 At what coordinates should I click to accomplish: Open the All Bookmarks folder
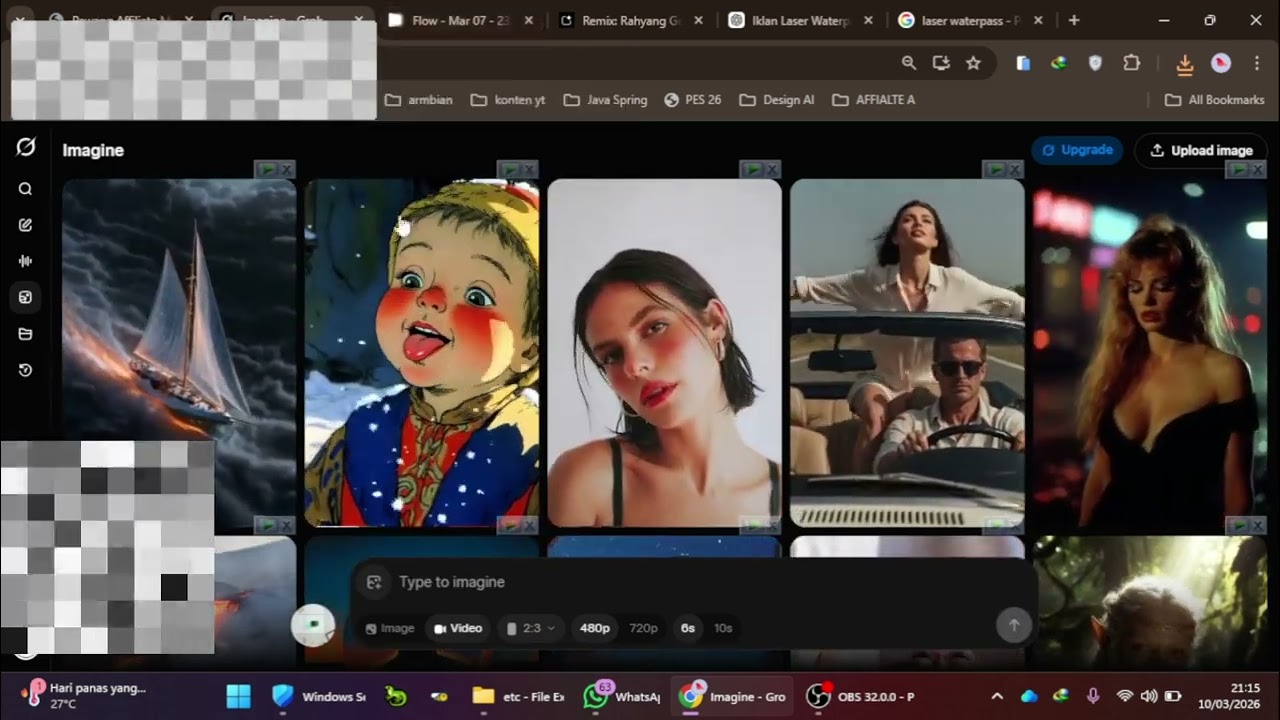pos(1215,100)
